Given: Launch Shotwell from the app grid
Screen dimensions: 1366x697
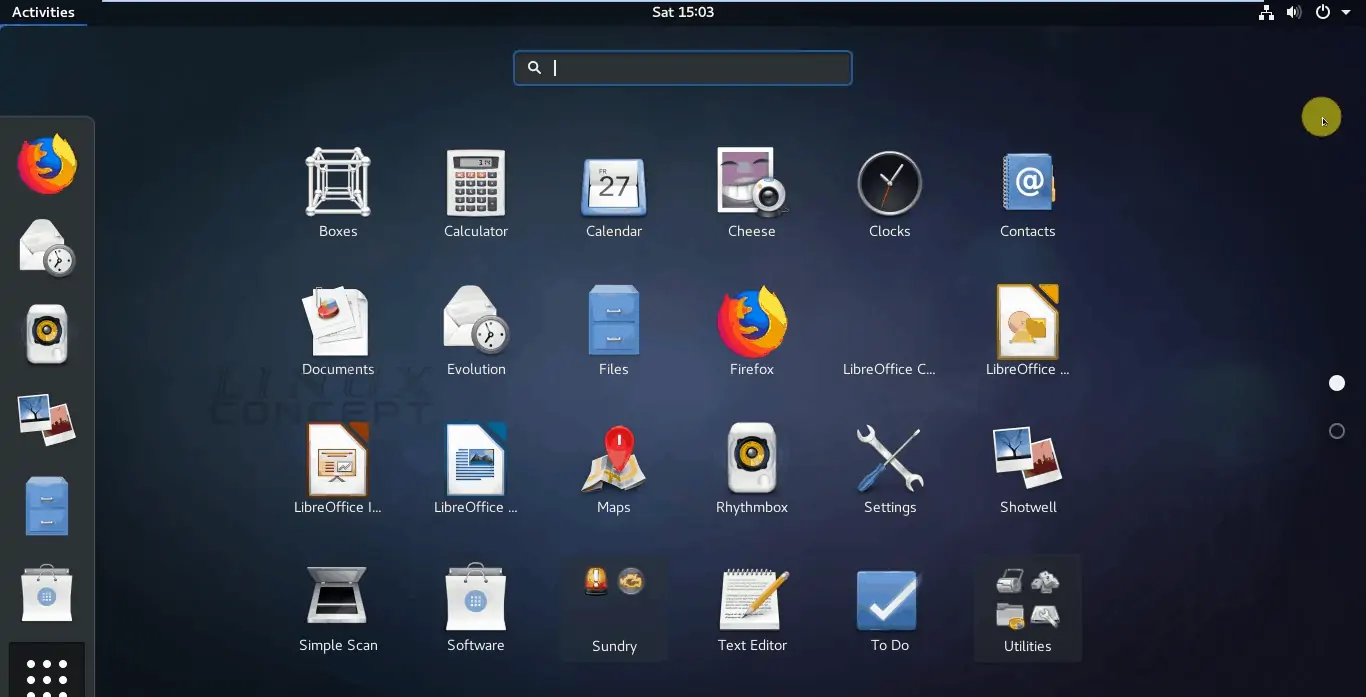Looking at the screenshot, I should coord(1028,469).
